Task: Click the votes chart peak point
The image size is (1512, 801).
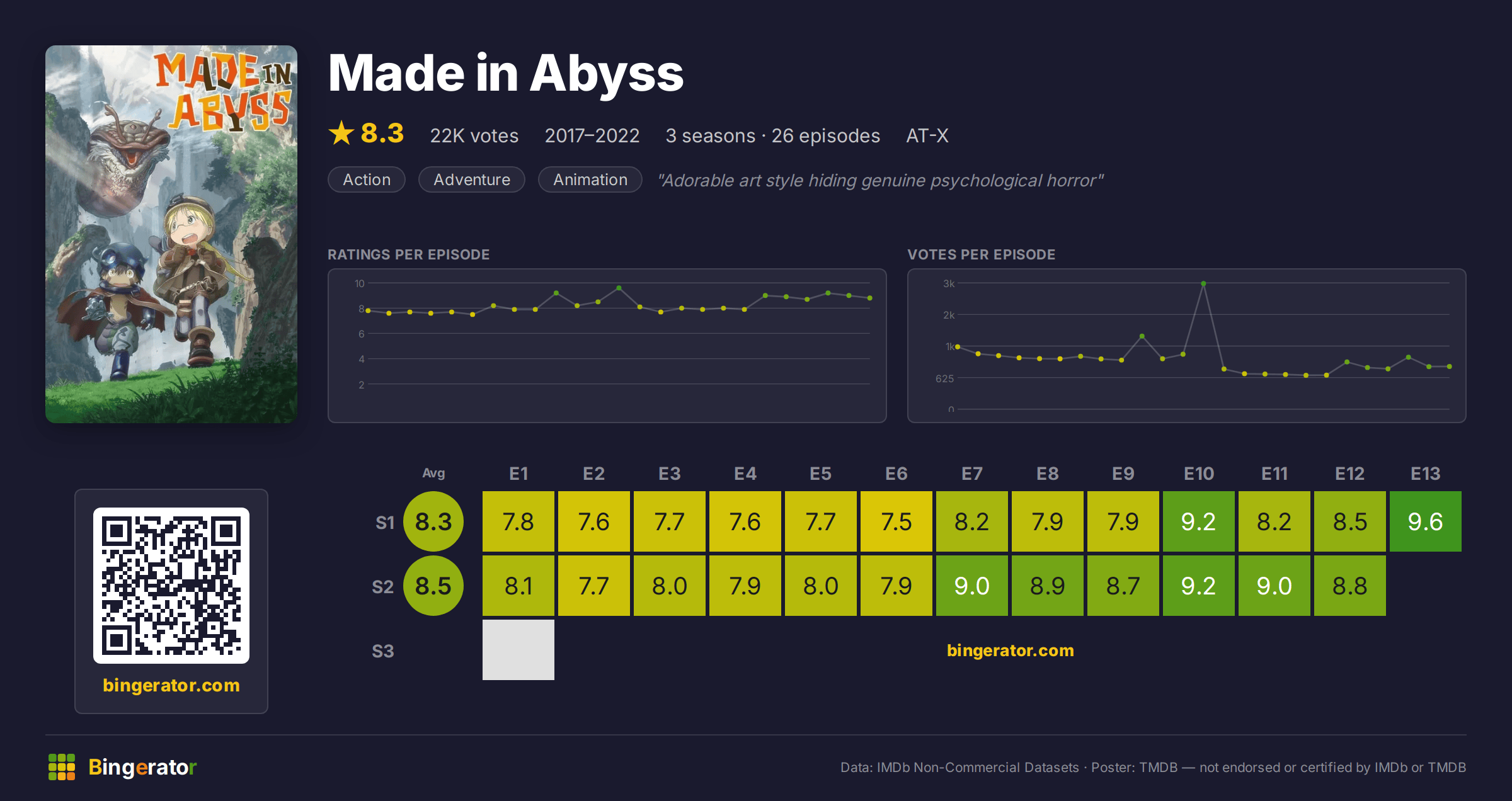Action: click(x=1203, y=283)
